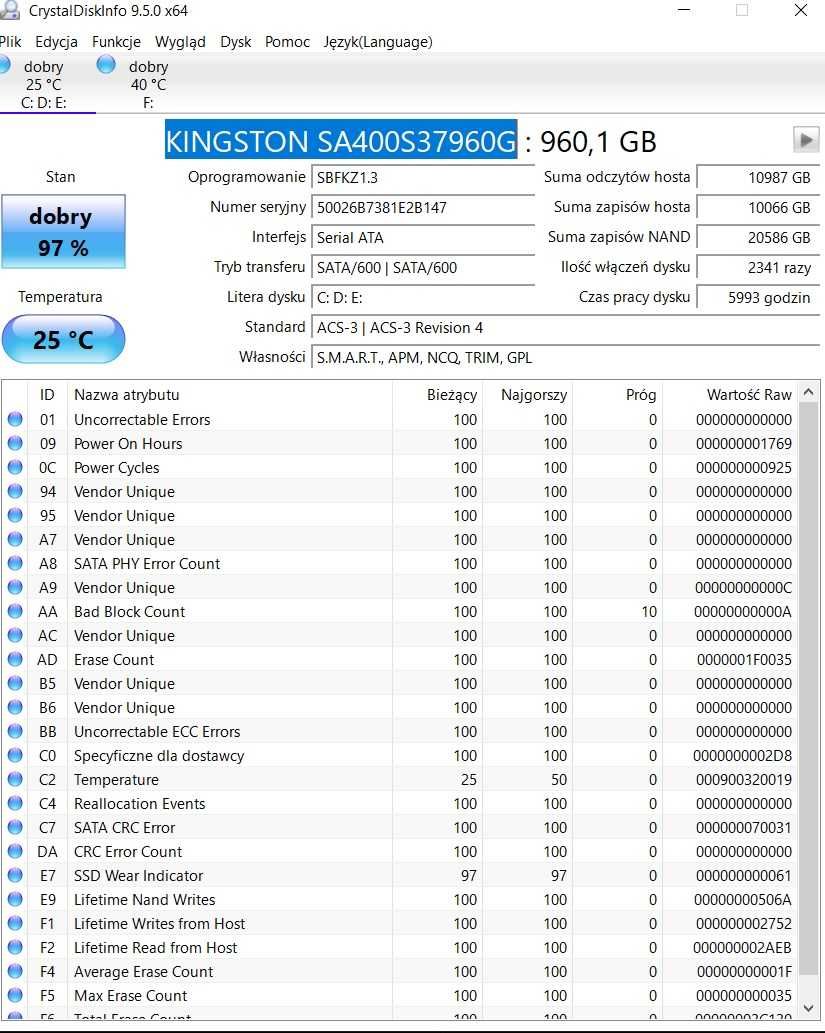Open the Dysk menu
Viewport: 825px width, 1033px height.
(x=235, y=42)
